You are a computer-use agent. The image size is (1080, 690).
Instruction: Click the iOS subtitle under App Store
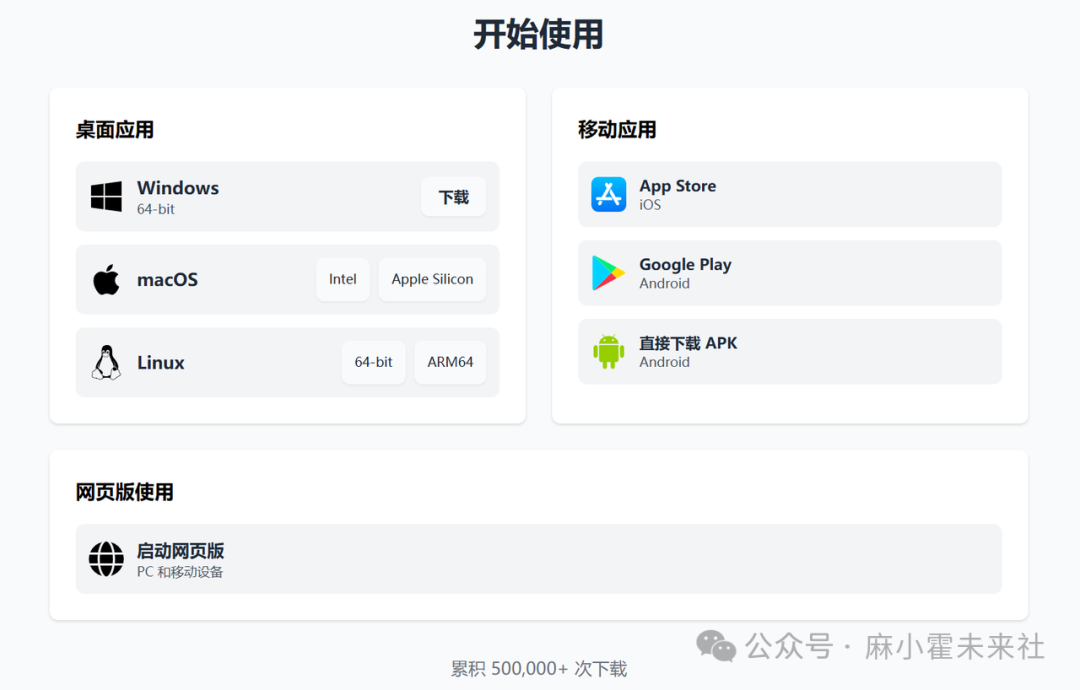[x=650, y=205]
